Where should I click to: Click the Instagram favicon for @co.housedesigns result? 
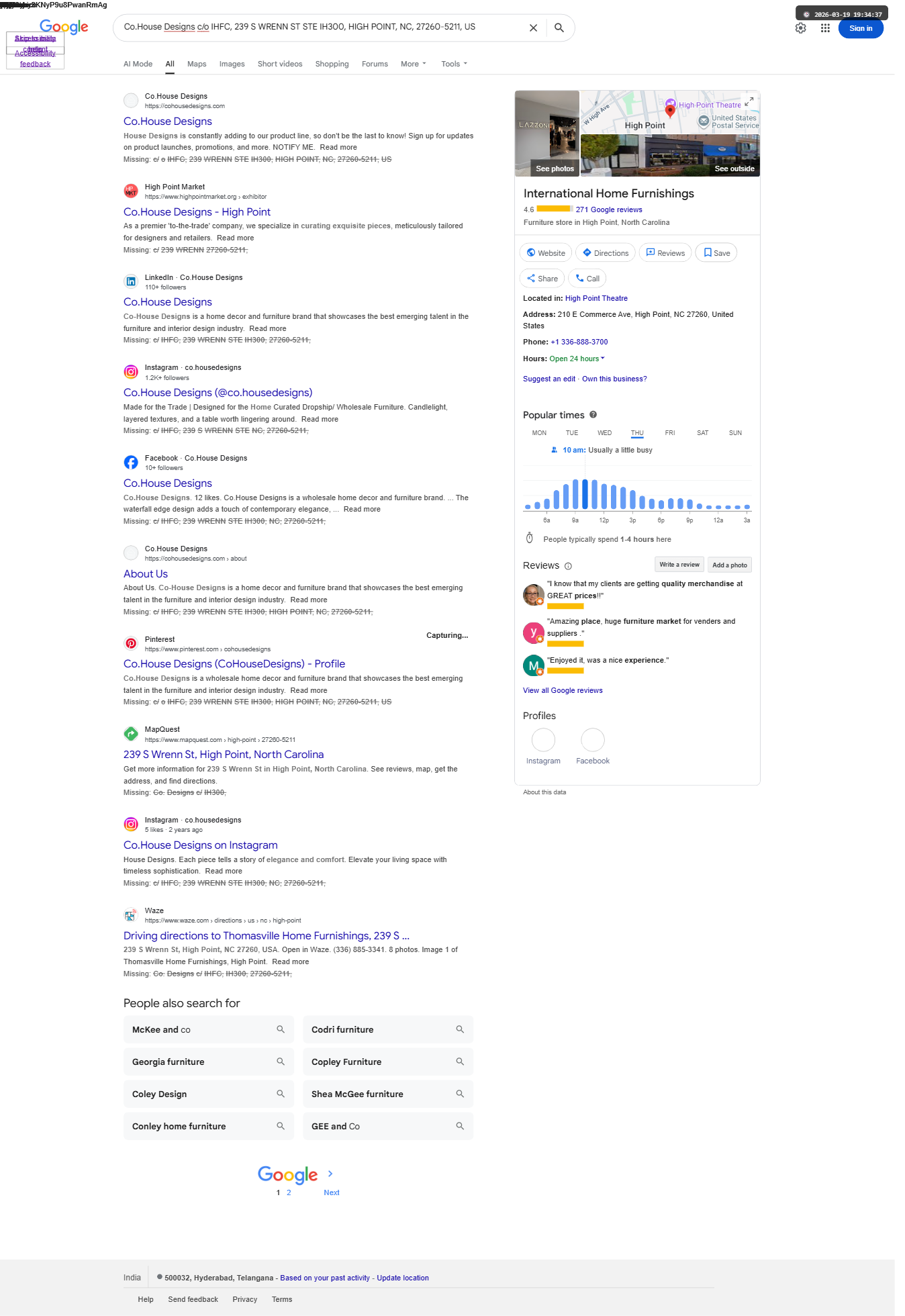131,372
